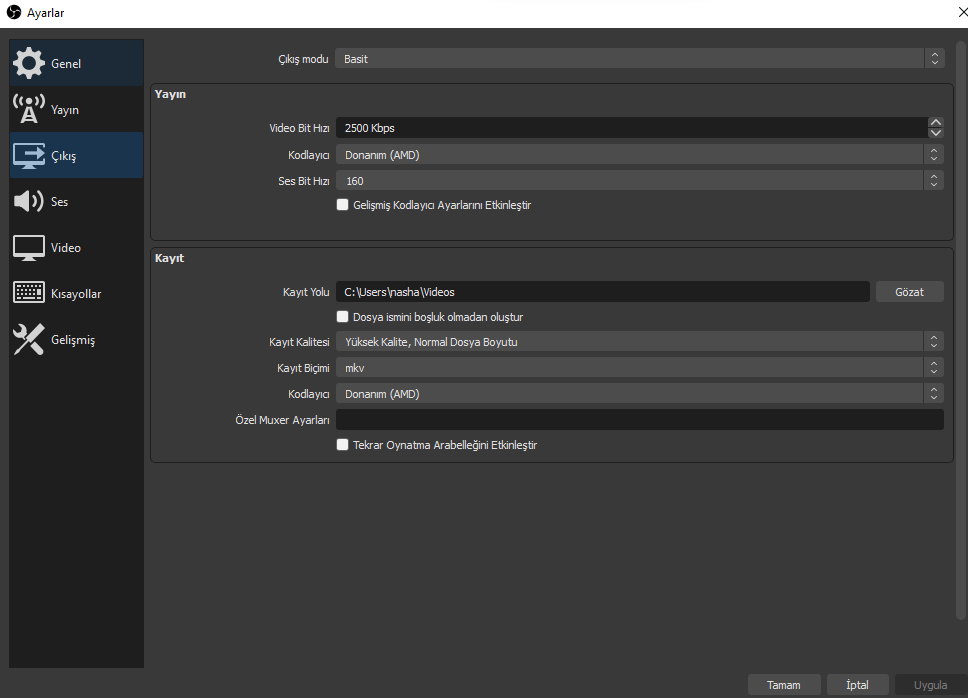Open the Kayıt Kalitesi dropdown

[640, 342]
